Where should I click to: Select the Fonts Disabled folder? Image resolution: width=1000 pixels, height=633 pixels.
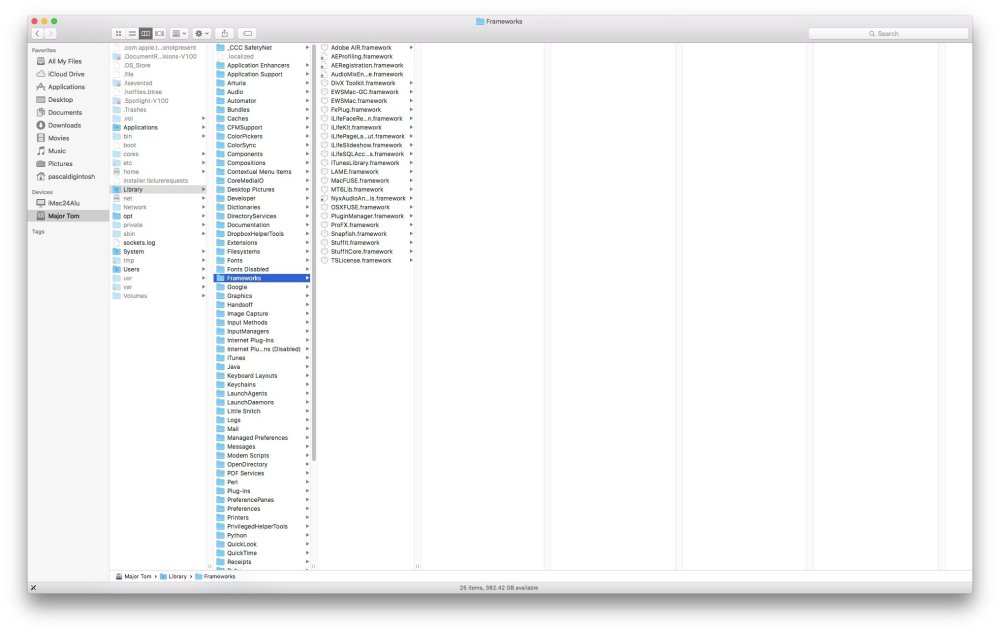(x=262, y=269)
